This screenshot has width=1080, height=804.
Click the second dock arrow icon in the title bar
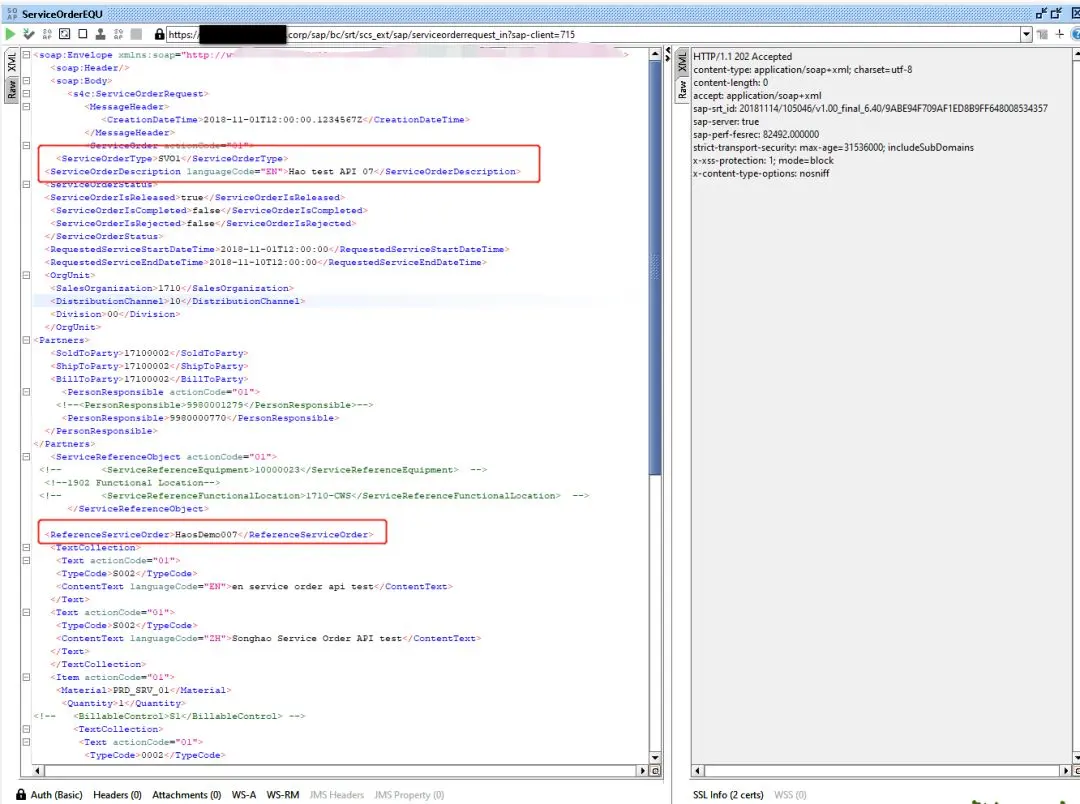coord(1057,13)
